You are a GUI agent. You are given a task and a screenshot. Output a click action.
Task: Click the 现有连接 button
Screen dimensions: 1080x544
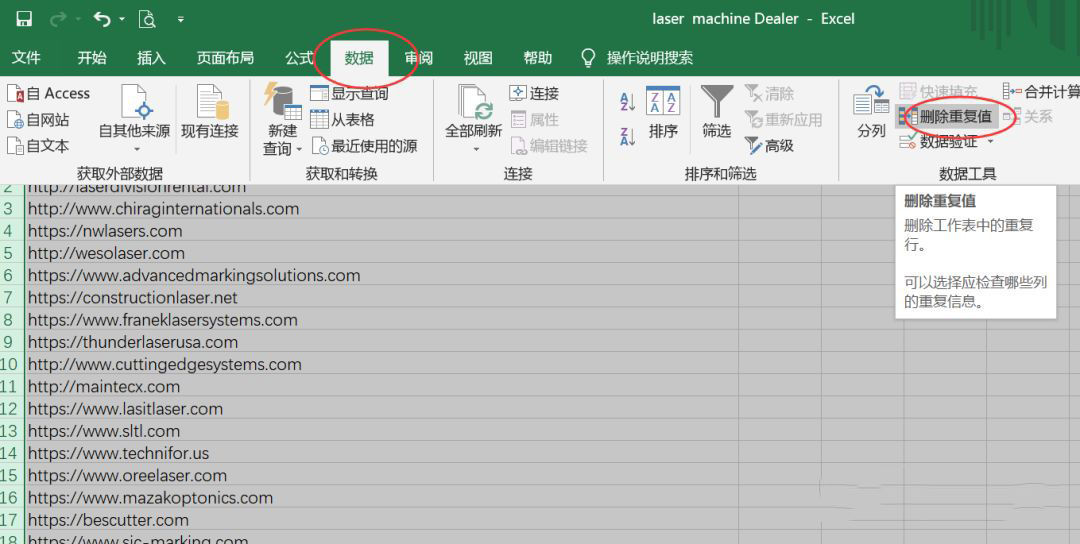(209, 112)
